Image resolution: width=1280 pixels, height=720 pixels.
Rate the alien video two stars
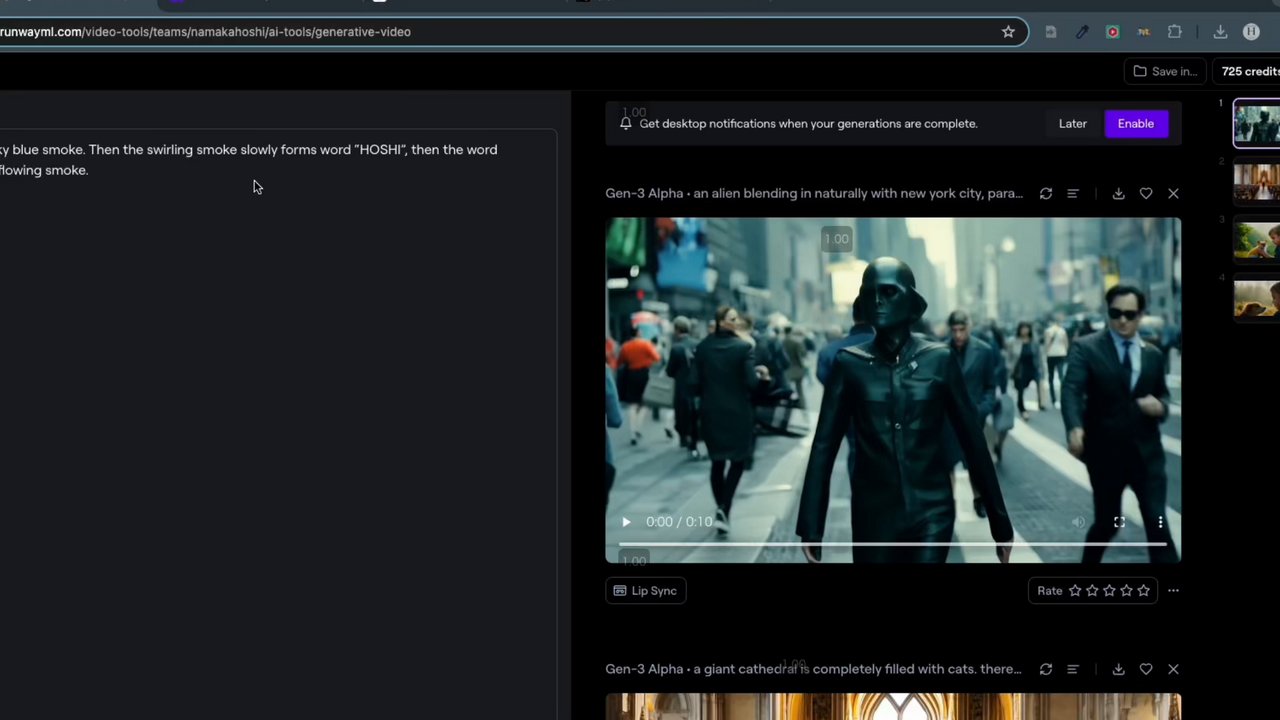pyautogui.click(x=1092, y=591)
